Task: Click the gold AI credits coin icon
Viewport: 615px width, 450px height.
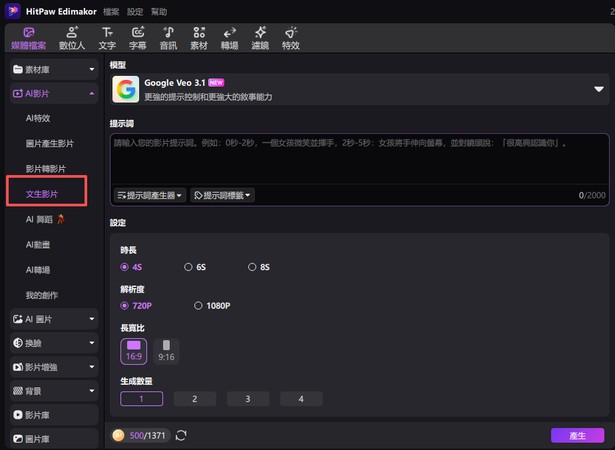Action: 118,435
